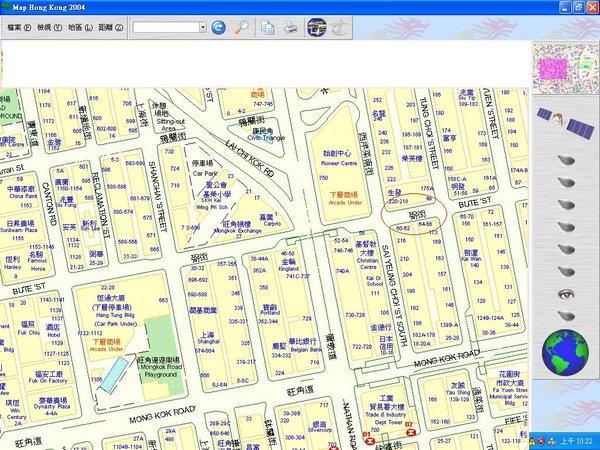Click the Fuk On Factory label
Image resolution: width=600 pixels, height=450 pixels.
click(x=47, y=381)
